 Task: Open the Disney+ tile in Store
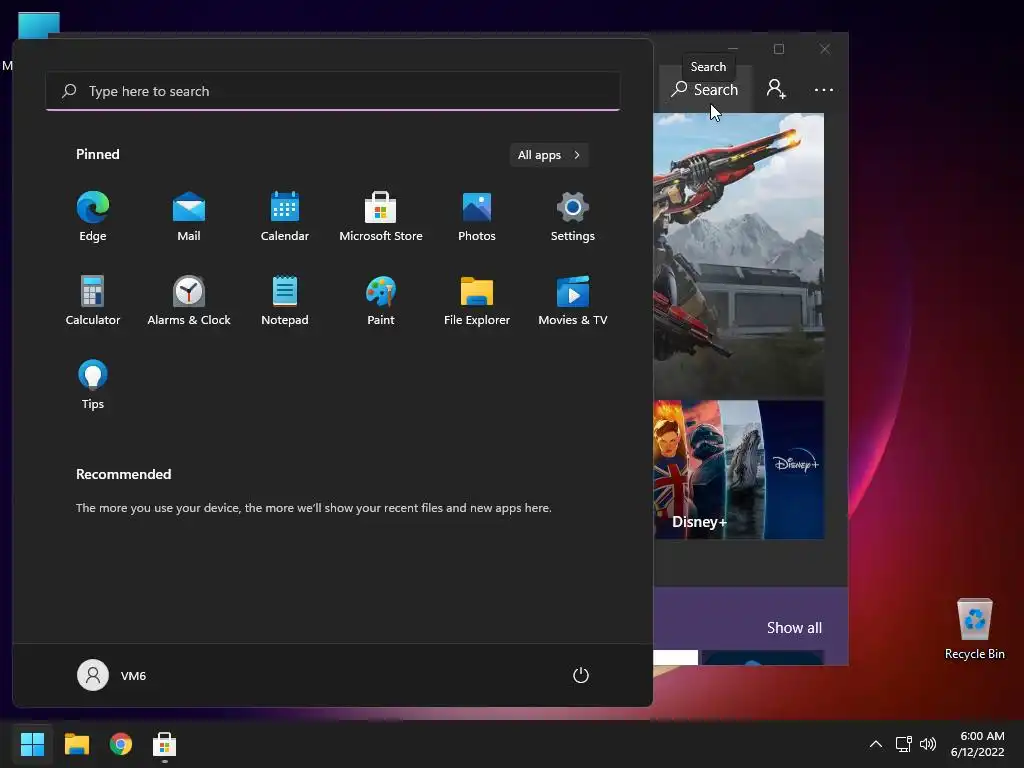(739, 470)
